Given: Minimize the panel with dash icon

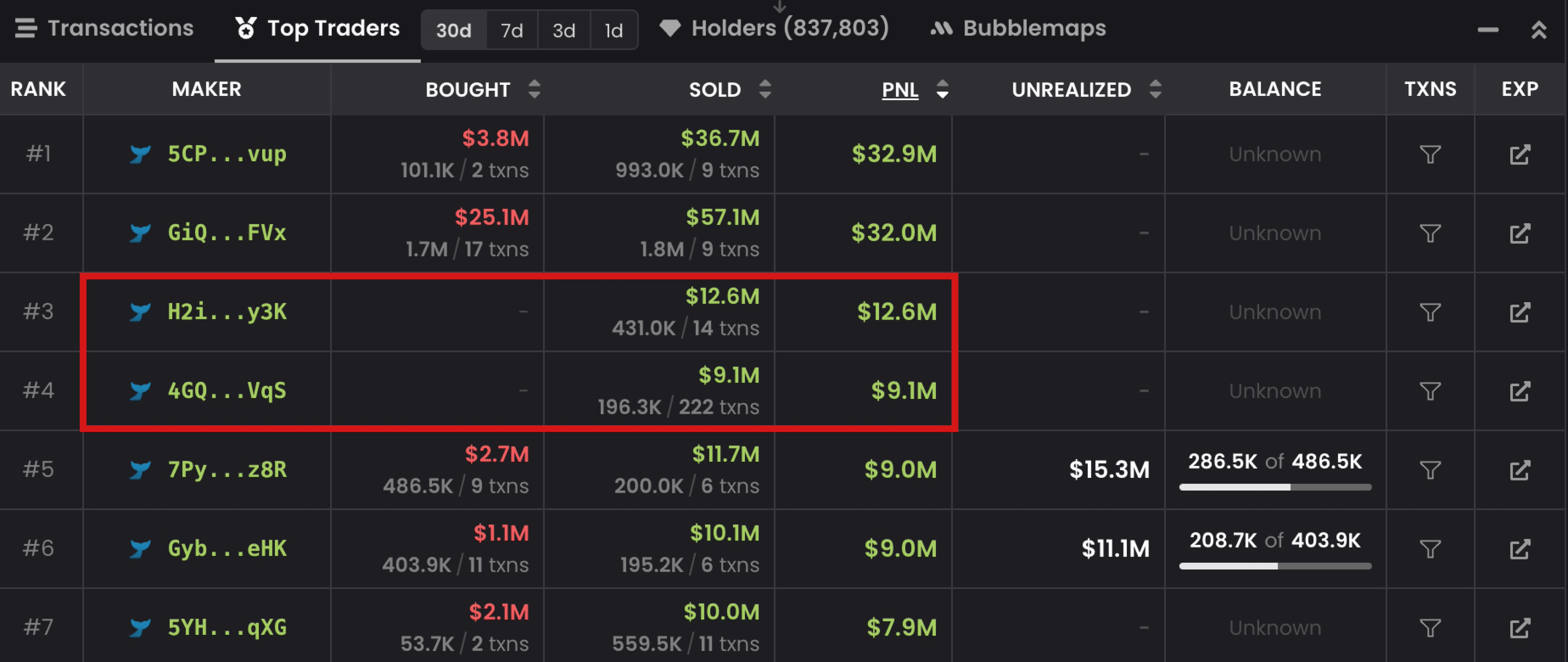Looking at the screenshot, I should point(1488,29).
